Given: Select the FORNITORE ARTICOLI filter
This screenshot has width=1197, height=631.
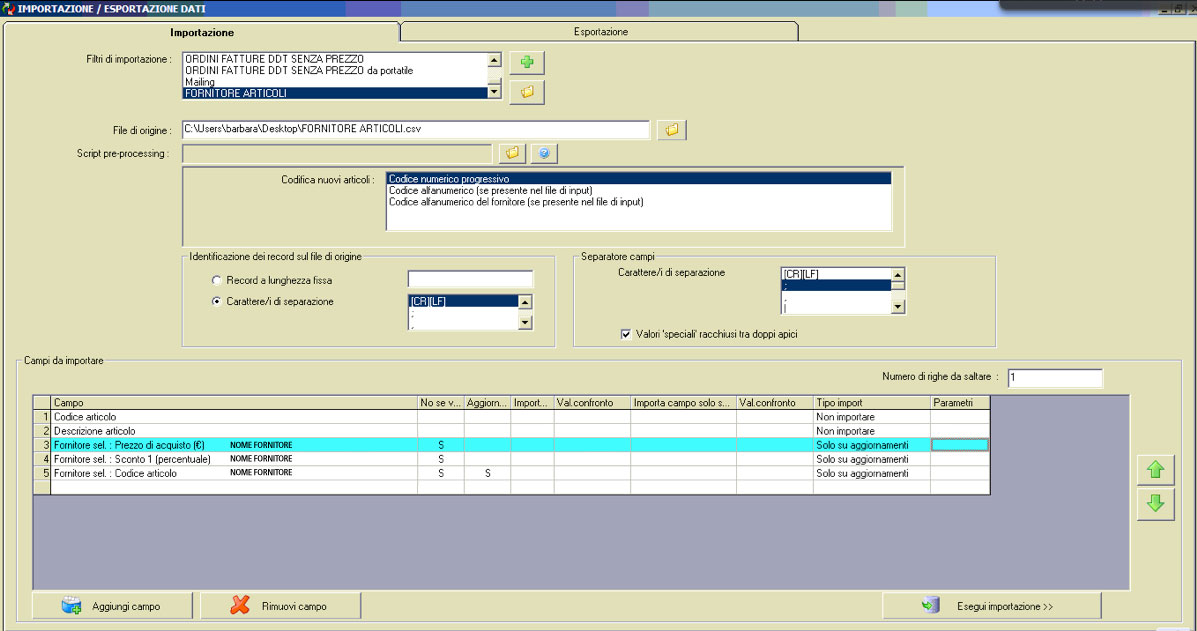Looking at the screenshot, I should pos(334,93).
